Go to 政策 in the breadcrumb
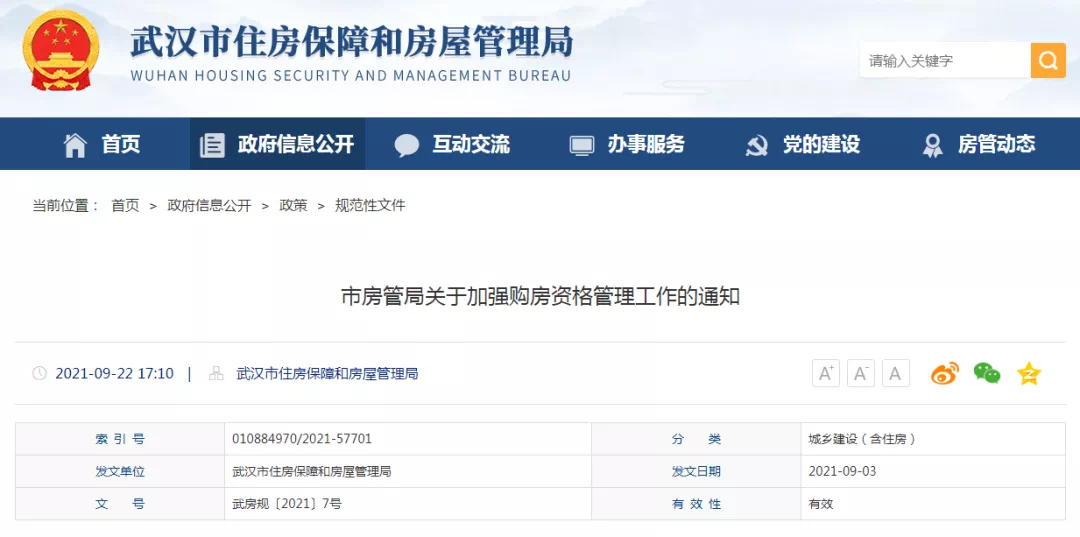Screen dimensions: 1080x537 (x=293, y=205)
